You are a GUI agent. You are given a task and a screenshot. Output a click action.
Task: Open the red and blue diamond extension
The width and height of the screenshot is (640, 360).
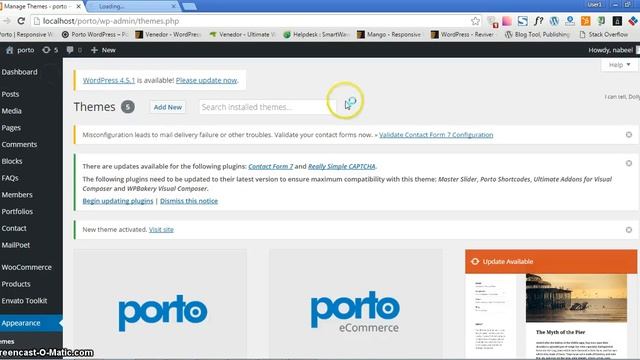tap(633, 21)
